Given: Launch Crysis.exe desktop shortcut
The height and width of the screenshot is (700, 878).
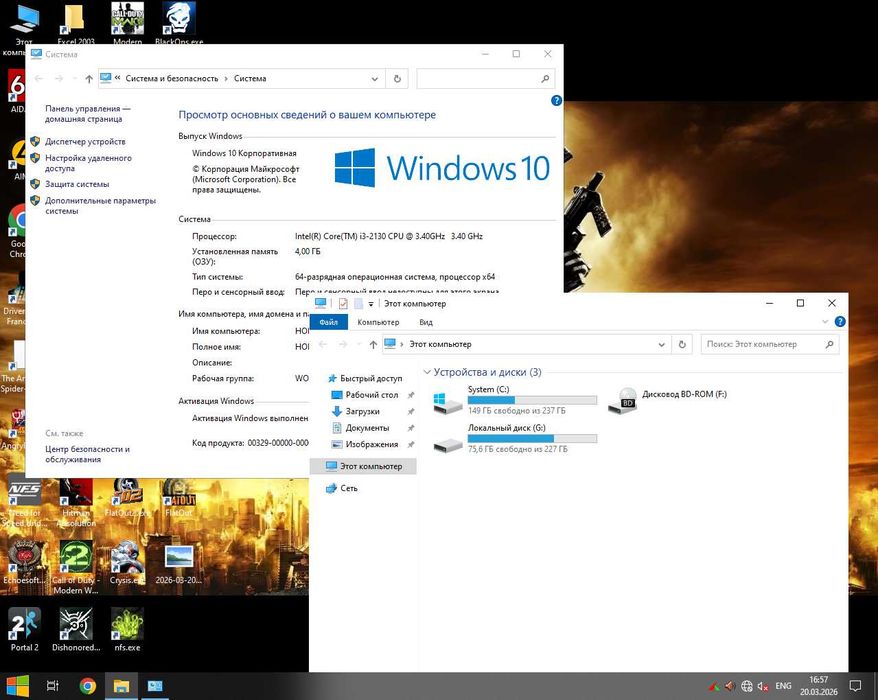Looking at the screenshot, I should click(x=128, y=562).
